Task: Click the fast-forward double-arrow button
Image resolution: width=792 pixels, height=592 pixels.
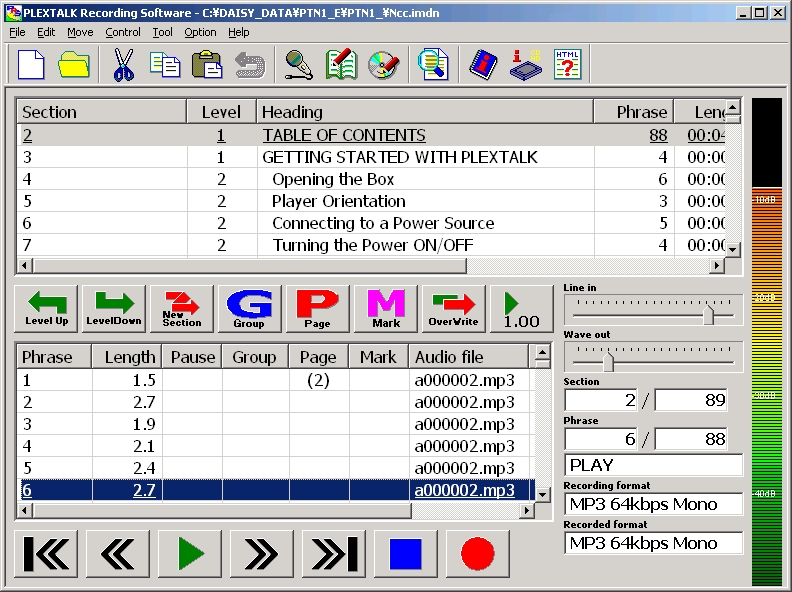Action: click(x=262, y=554)
